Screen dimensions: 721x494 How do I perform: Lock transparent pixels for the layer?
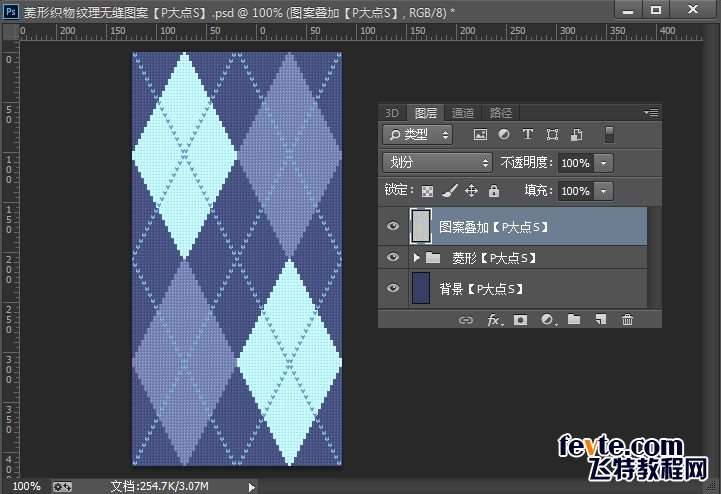pyautogui.click(x=427, y=191)
